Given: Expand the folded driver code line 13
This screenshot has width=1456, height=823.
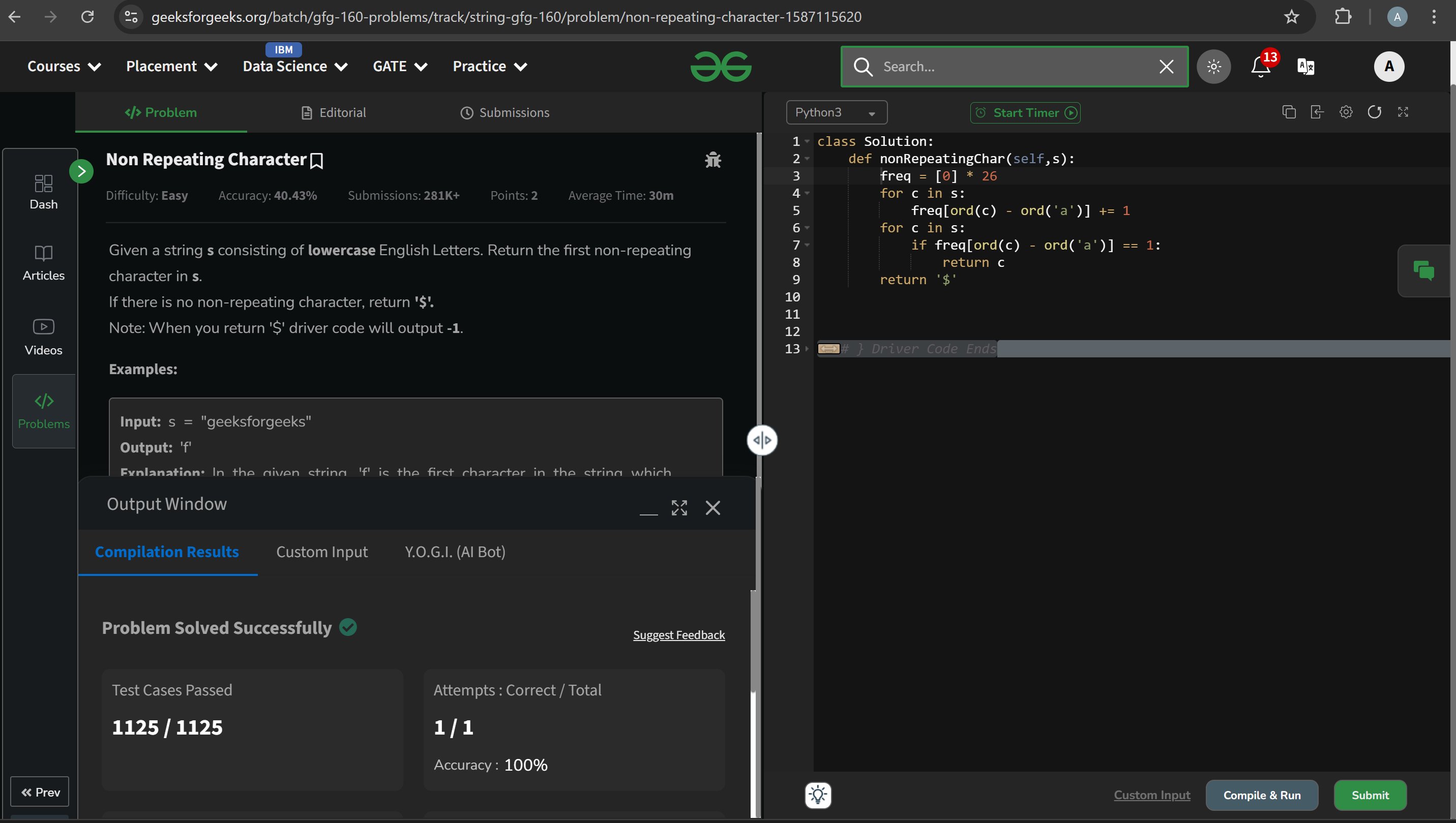Looking at the screenshot, I should (828, 349).
